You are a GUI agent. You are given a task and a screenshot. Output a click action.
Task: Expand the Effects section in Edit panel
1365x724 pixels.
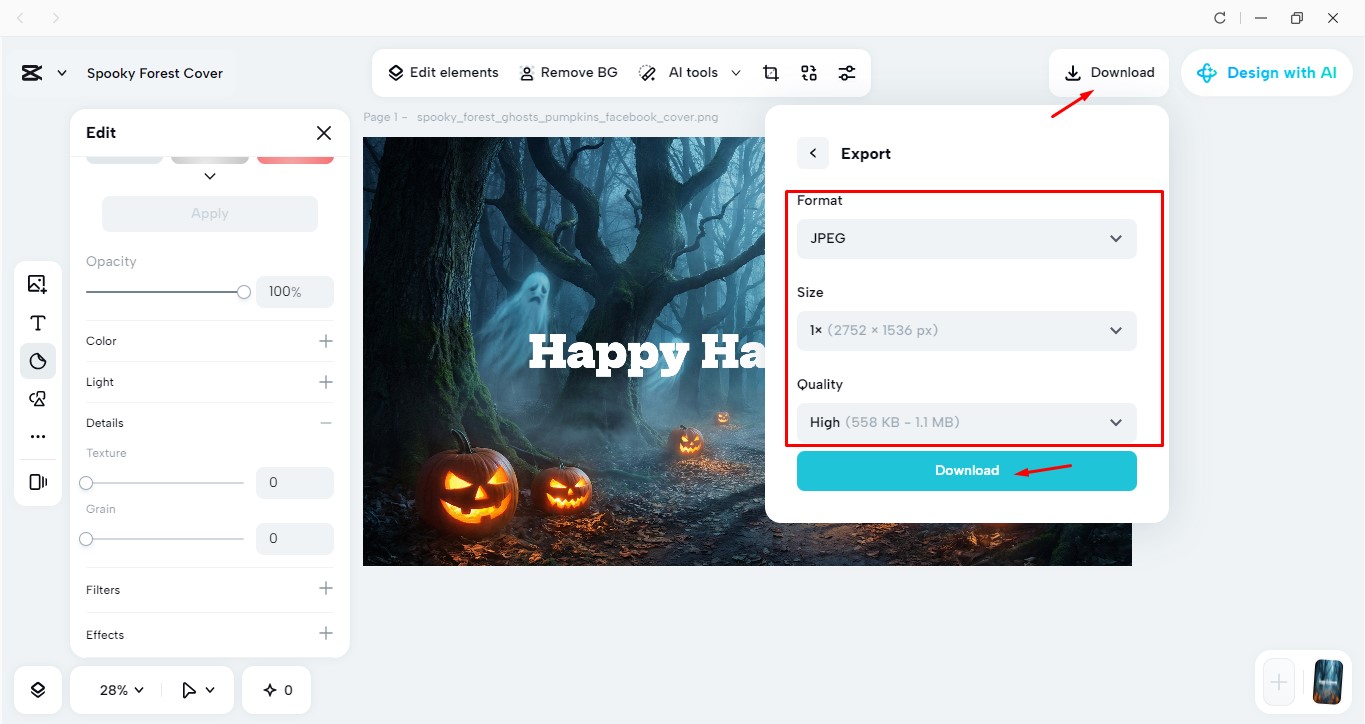pos(209,634)
